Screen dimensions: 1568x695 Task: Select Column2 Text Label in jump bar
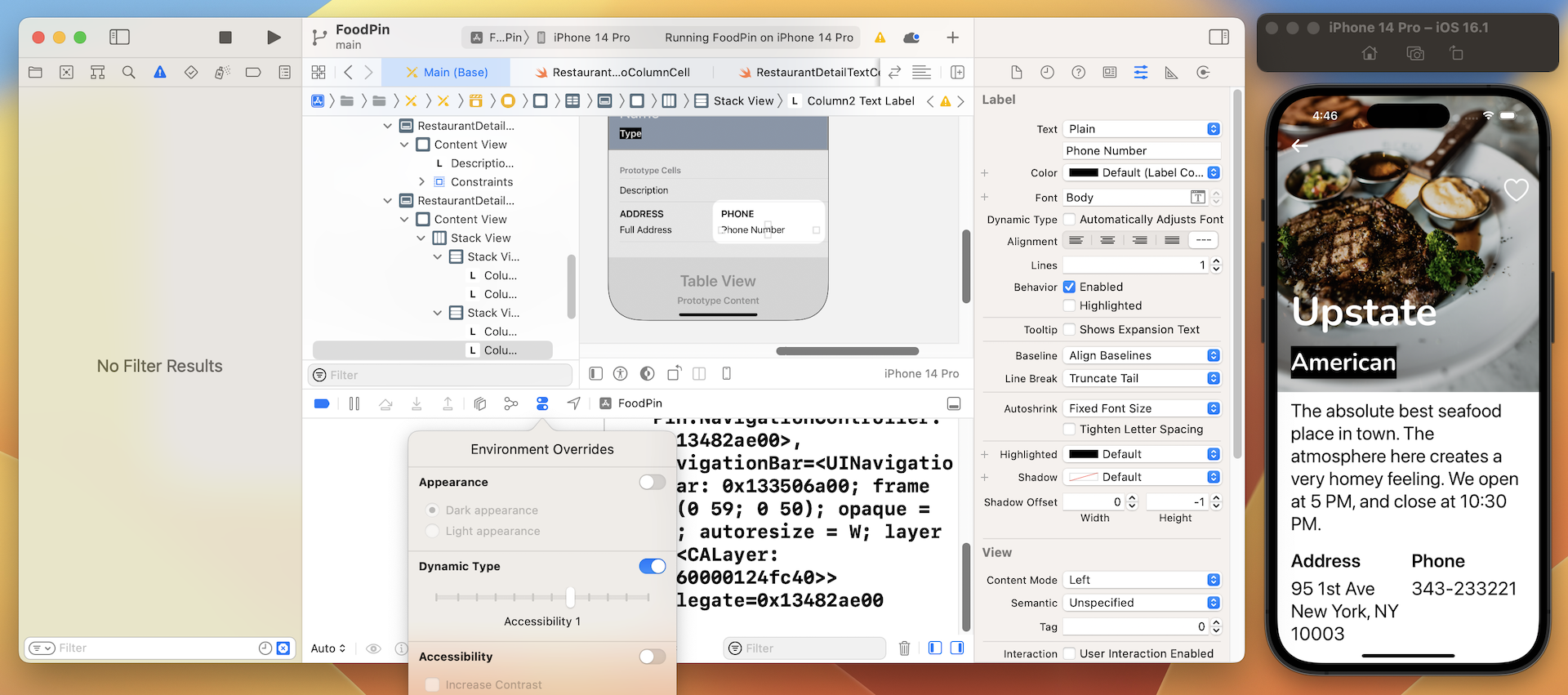tap(860, 101)
